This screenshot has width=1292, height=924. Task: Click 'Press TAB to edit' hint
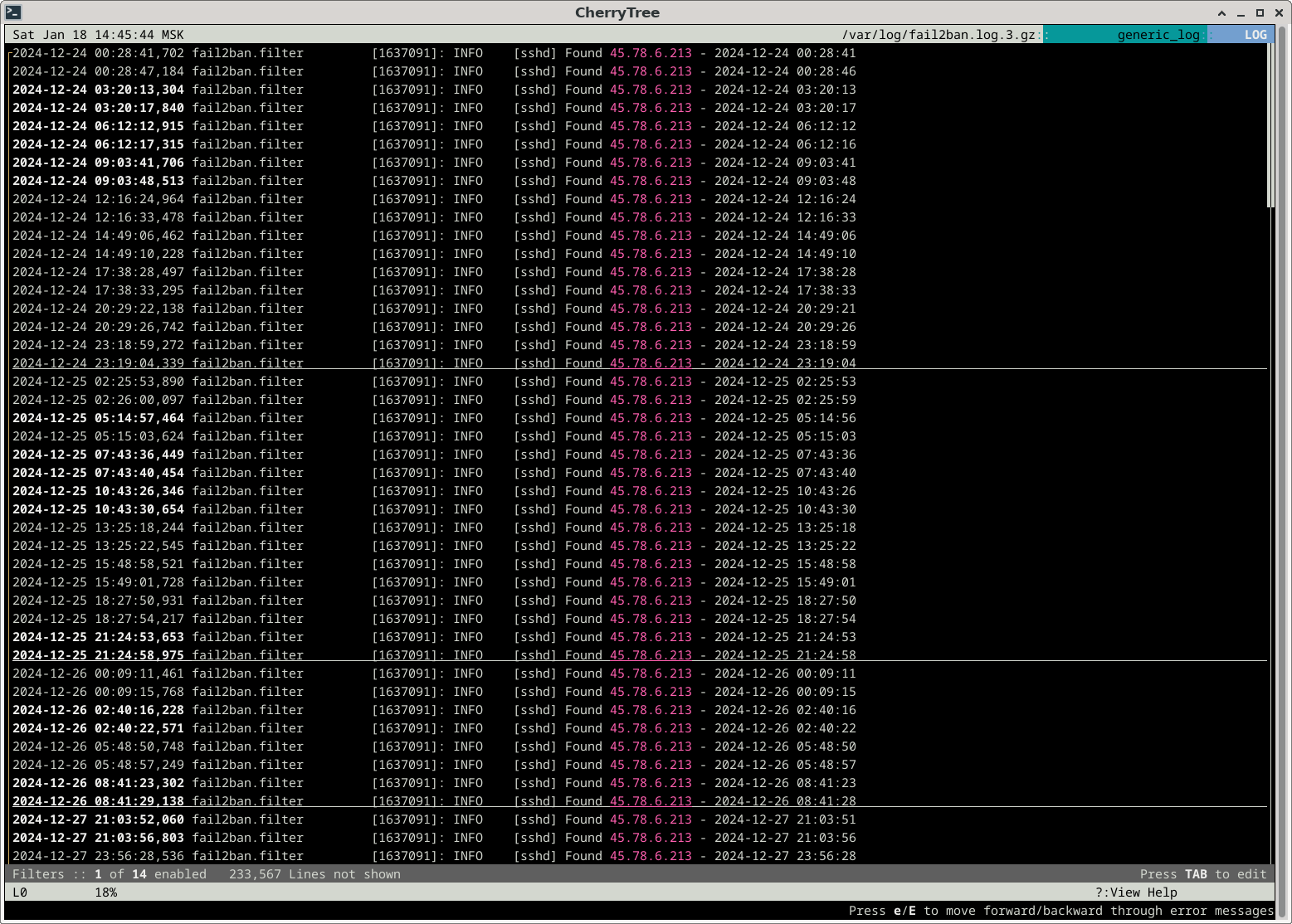1202,874
